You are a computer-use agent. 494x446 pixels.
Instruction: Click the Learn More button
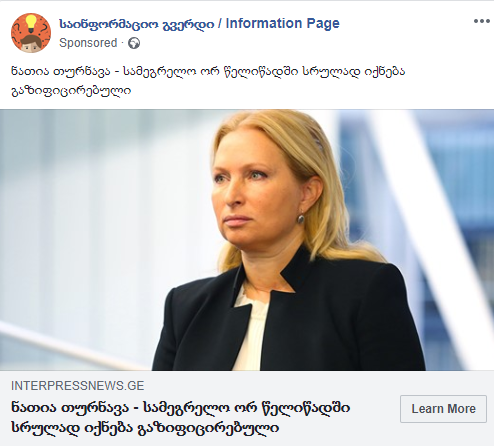tap(443, 409)
